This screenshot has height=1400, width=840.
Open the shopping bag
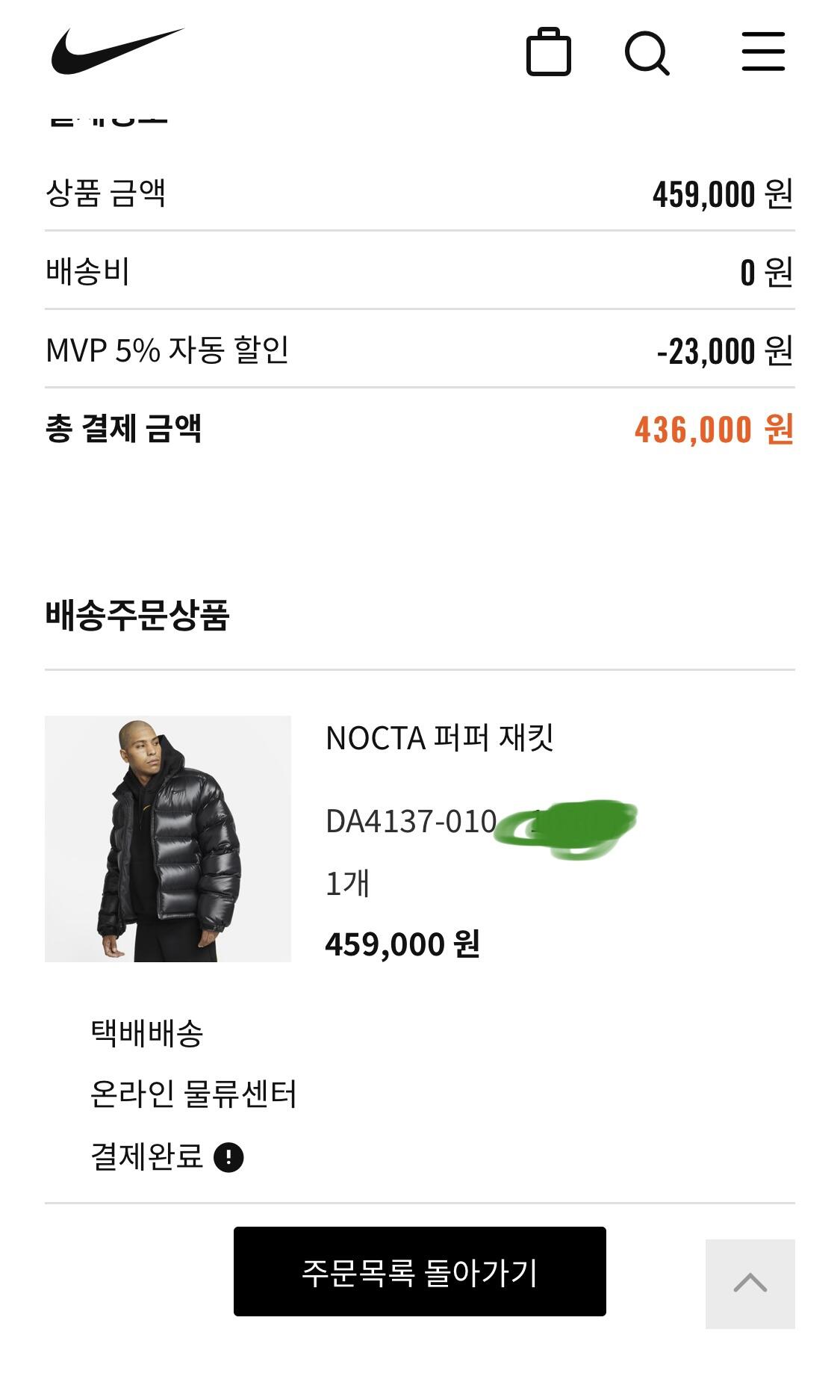[x=549, y=52]
